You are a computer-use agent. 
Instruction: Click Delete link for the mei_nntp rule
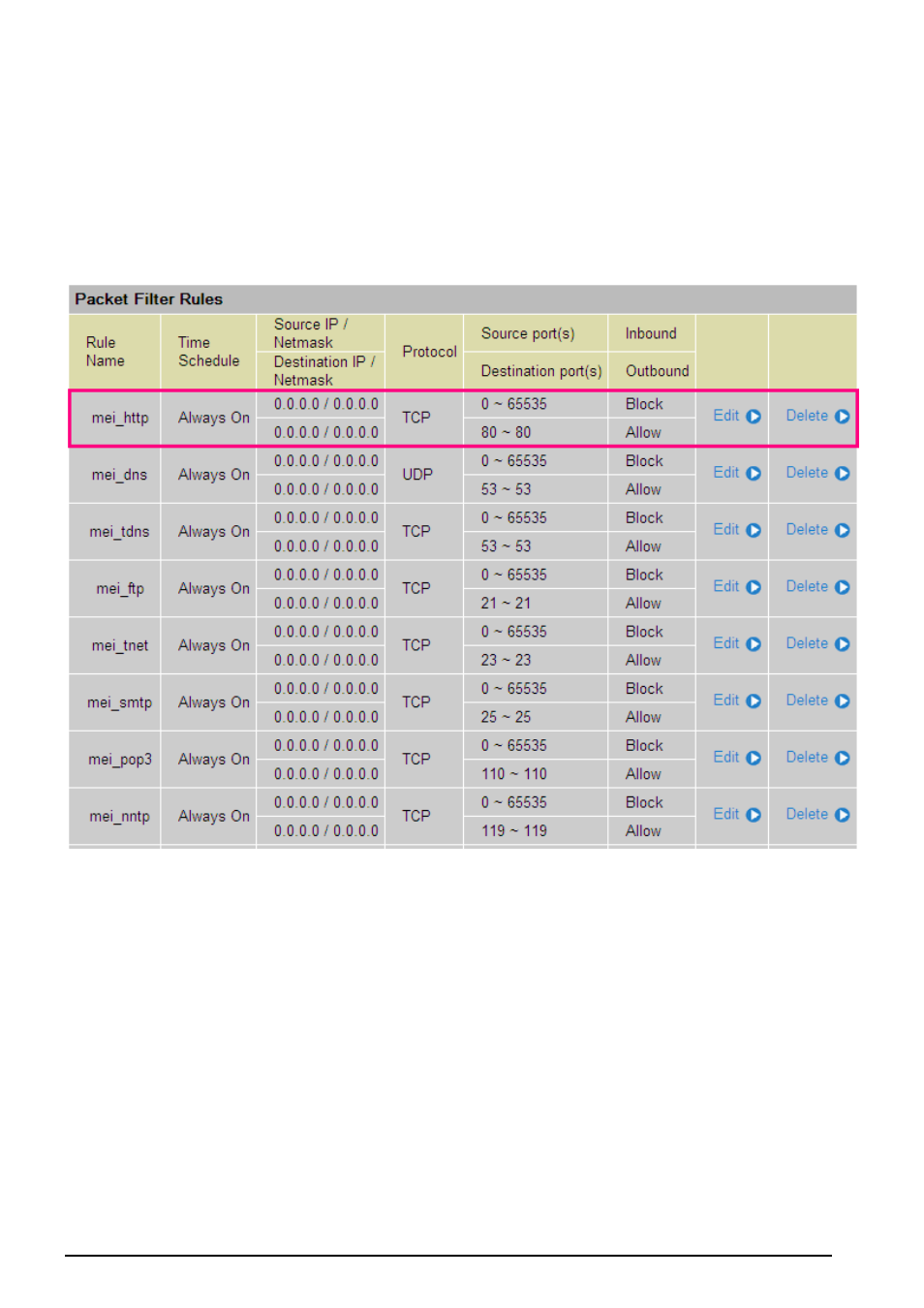point(807,814)
